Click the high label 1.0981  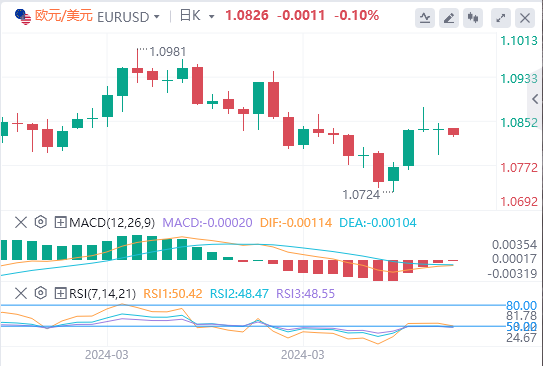tap(168, 52)
